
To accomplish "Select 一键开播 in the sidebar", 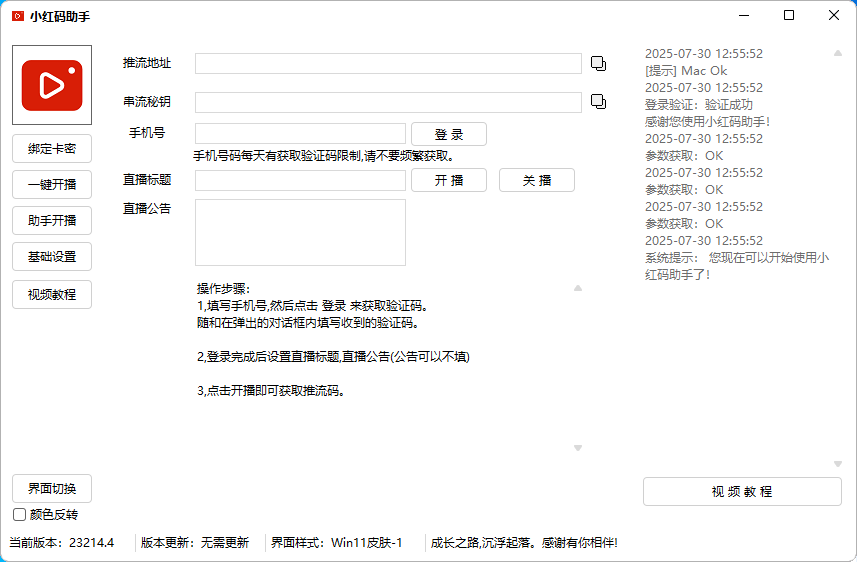I will 52,185.
